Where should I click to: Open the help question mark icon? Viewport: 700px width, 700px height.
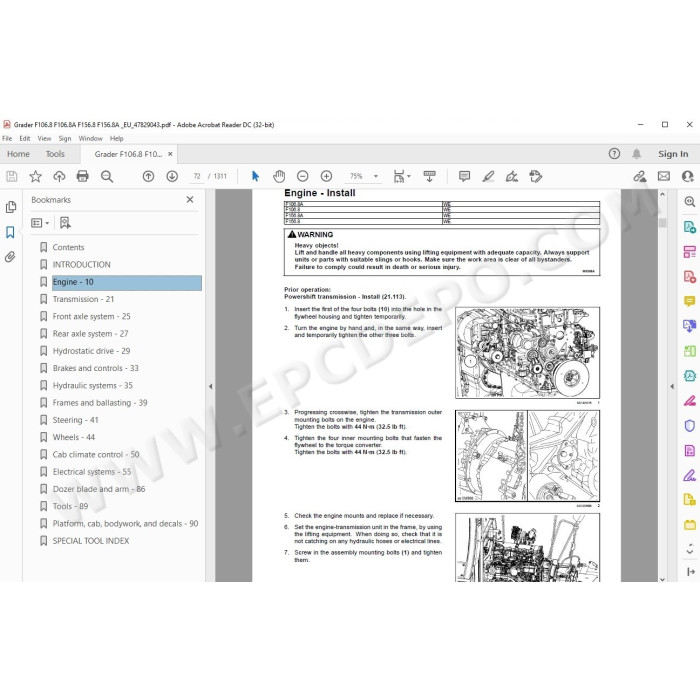click(614, 154)
